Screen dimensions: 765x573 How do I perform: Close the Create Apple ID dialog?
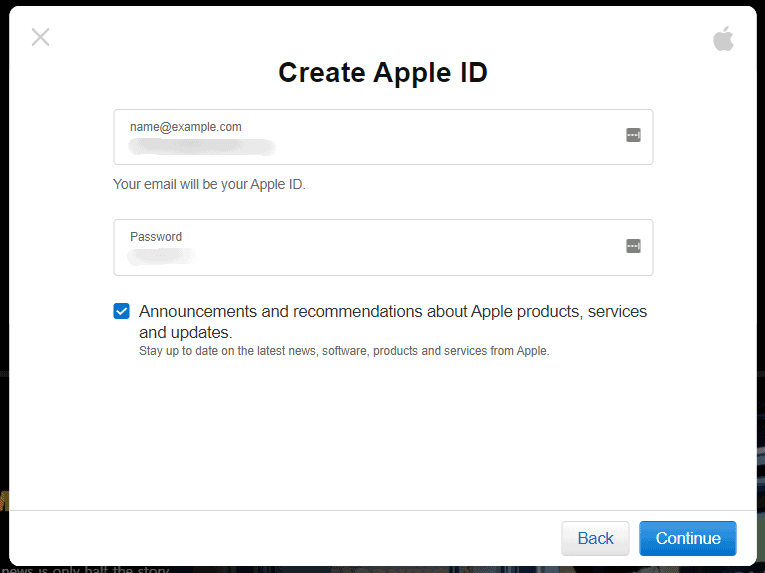(x=40, y=37)
